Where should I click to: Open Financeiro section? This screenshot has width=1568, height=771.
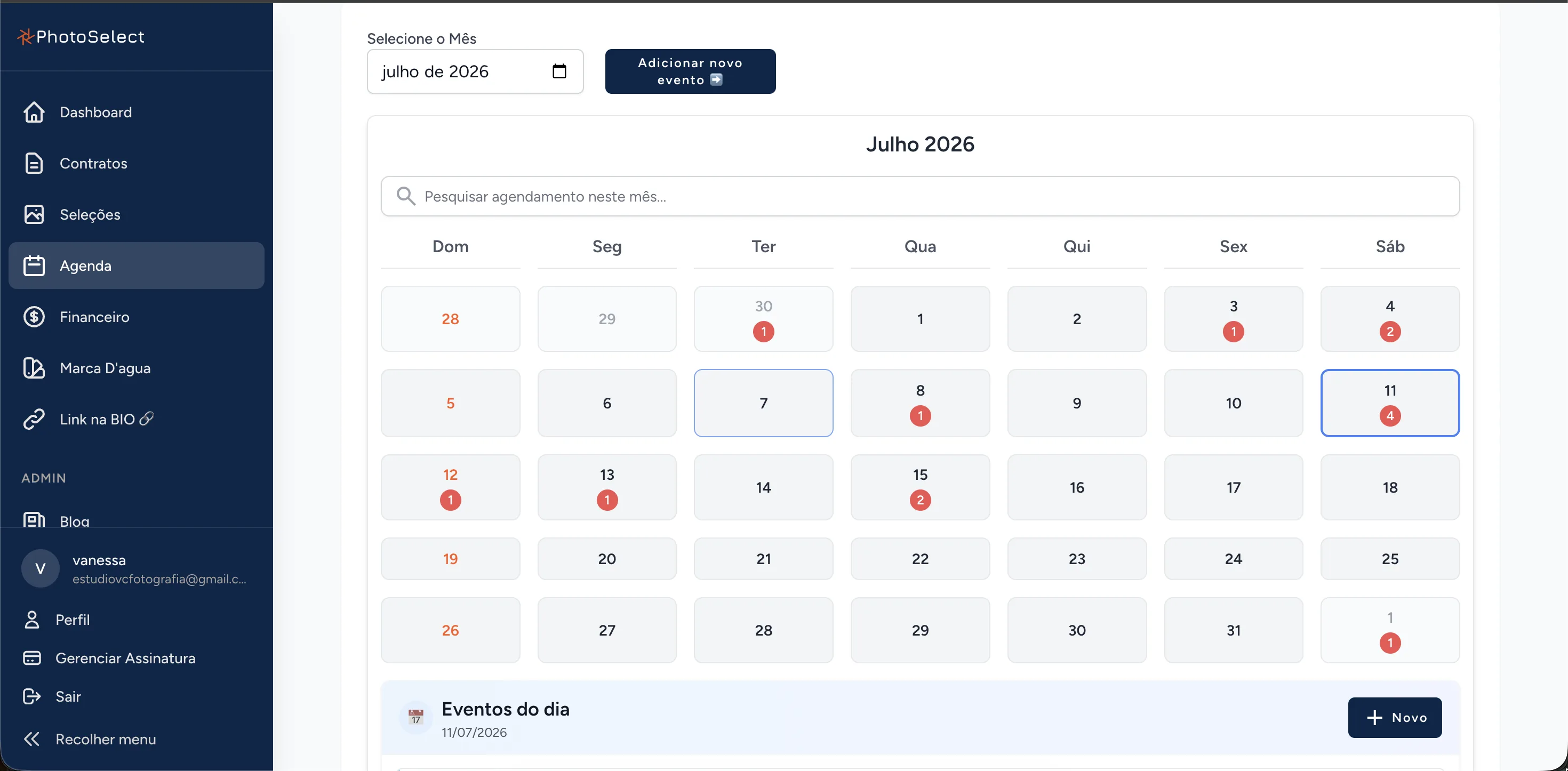point(137,316)
